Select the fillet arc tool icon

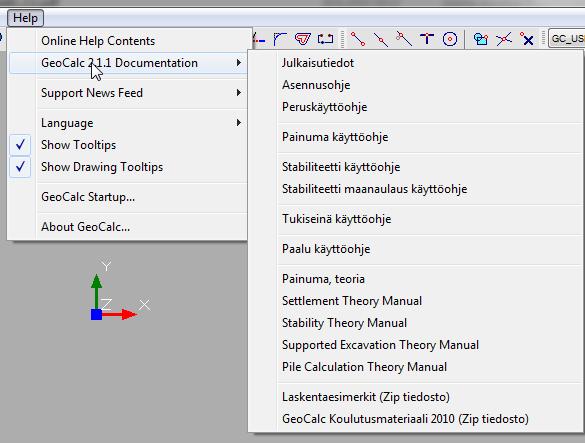pyautogui.click(x=280, y=39)
